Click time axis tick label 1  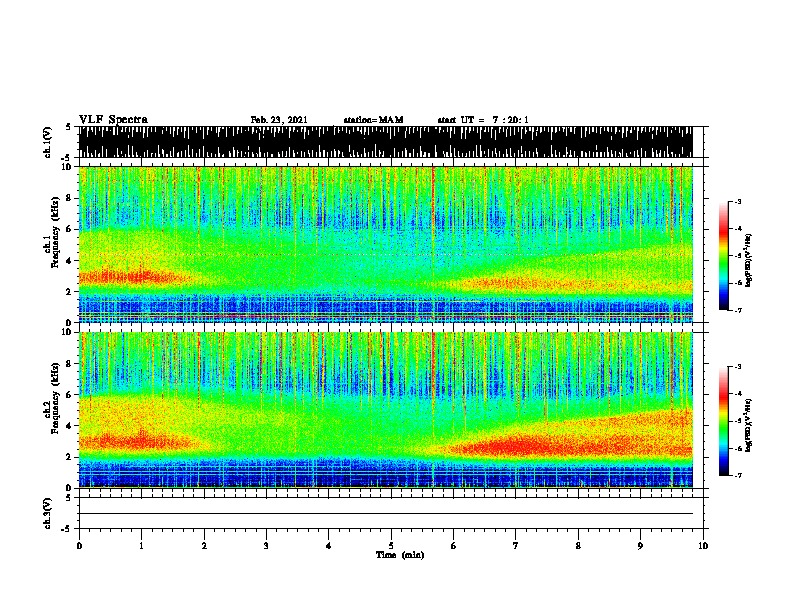tap(141, 546)
